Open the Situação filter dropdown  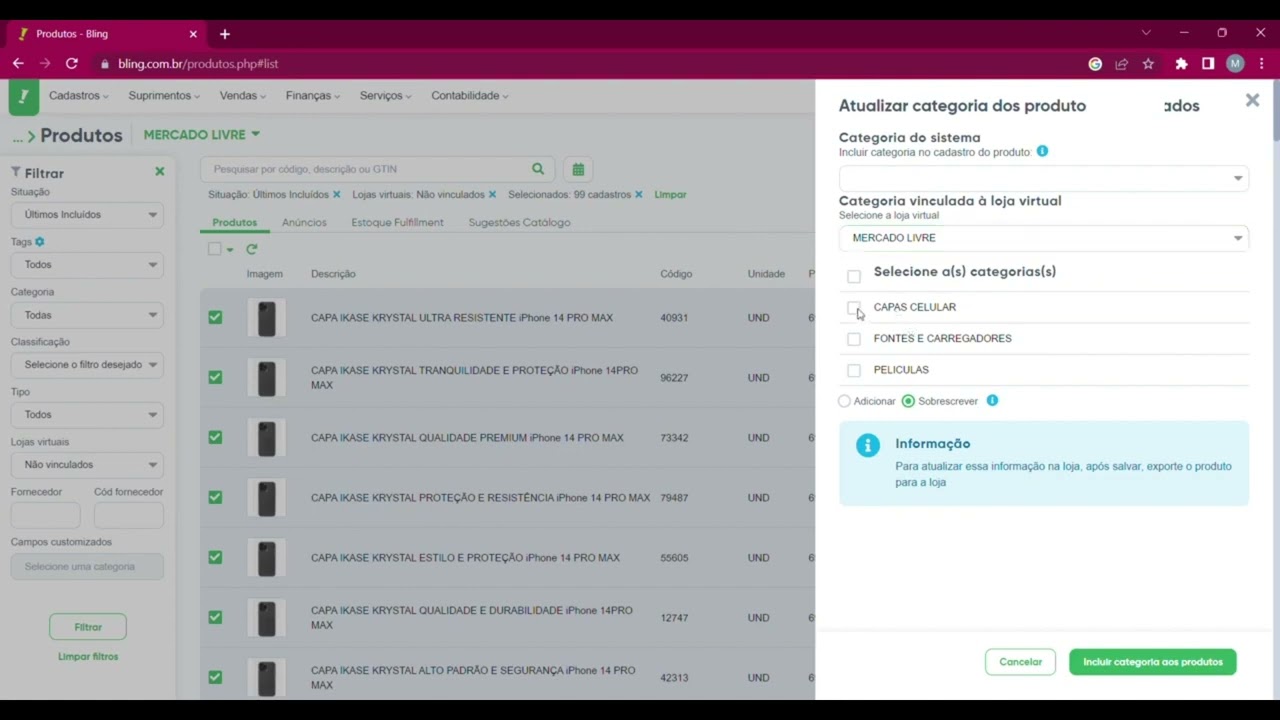(x=87, y=214)
